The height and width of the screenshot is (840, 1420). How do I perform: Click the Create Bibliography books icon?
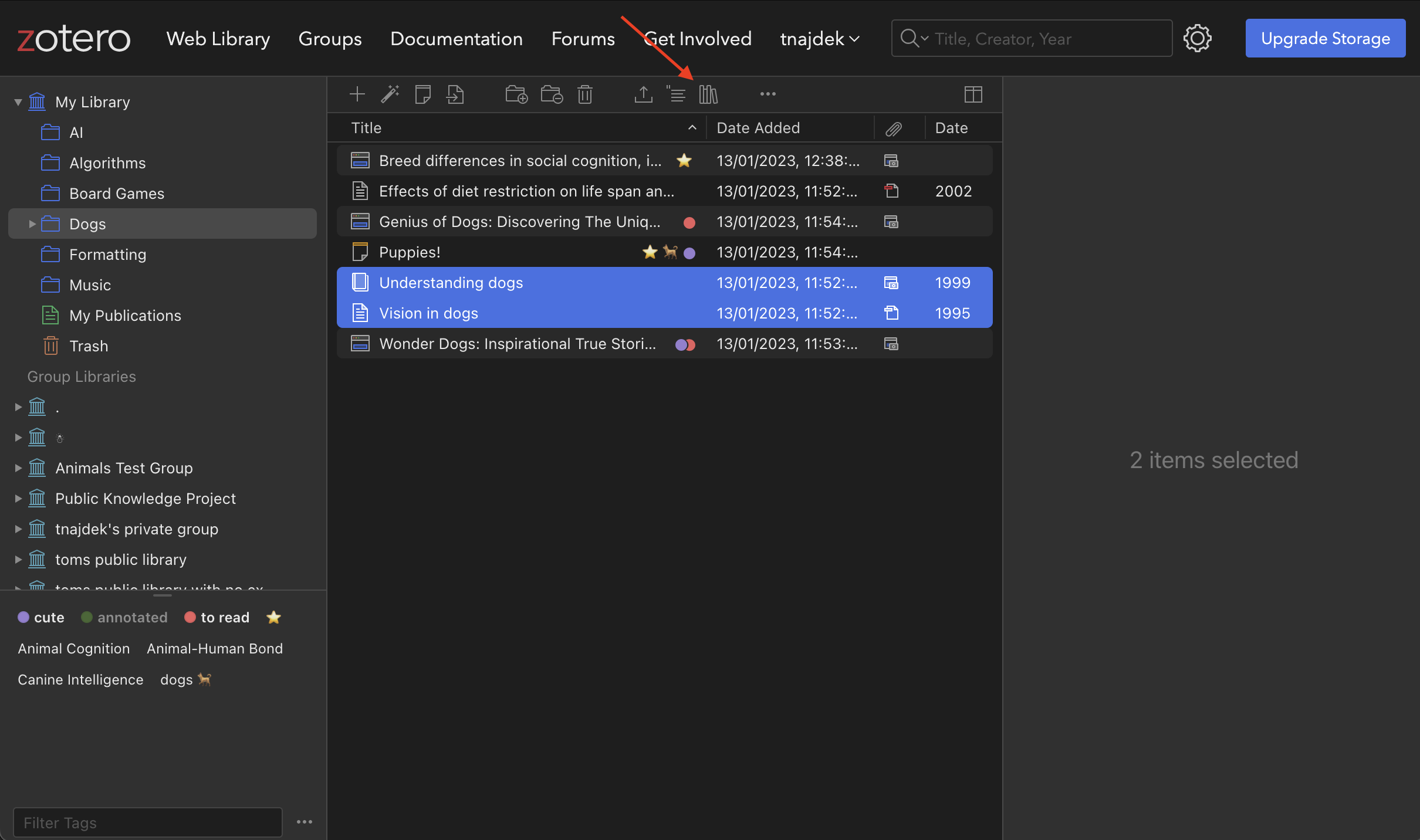click(x=708, y=94)
